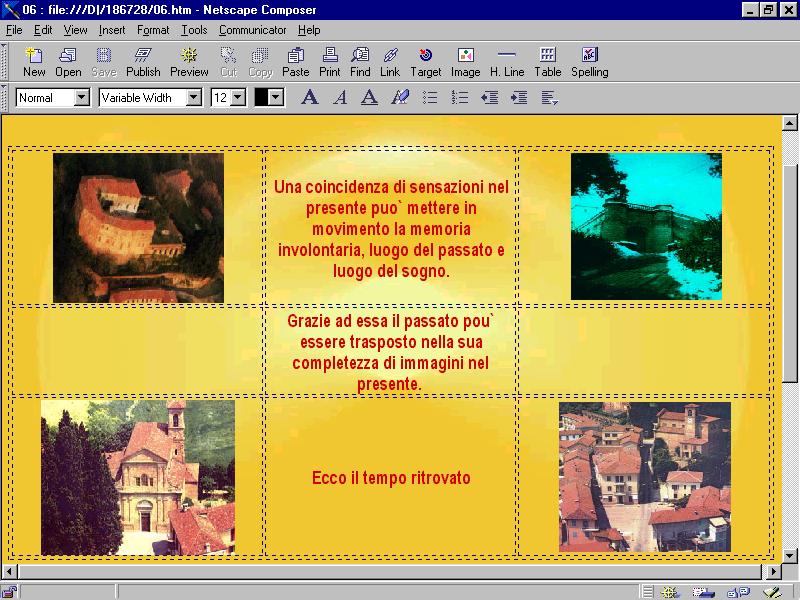Open the Variable Width font dropdown
800x600 pixels.
tap(193, 97)
